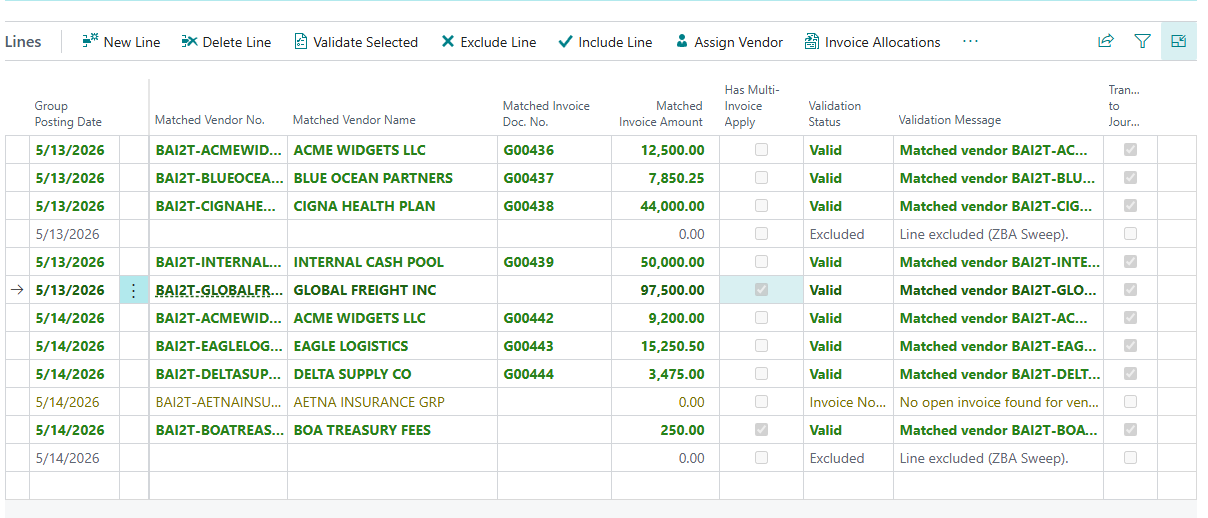Open Matched Invoice Amount column header
The width and height of the screenshot is (1208, 518).
tap(661, 114)
